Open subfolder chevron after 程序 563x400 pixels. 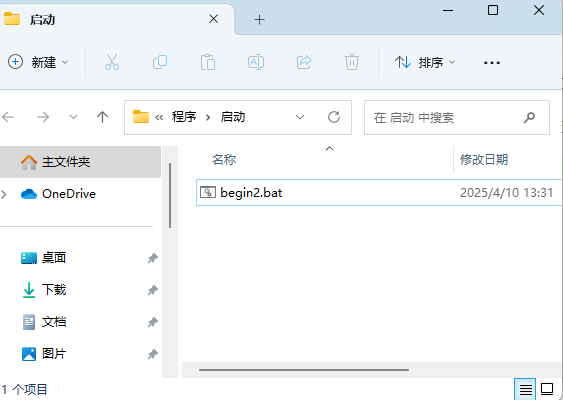[x=208, y=117]
